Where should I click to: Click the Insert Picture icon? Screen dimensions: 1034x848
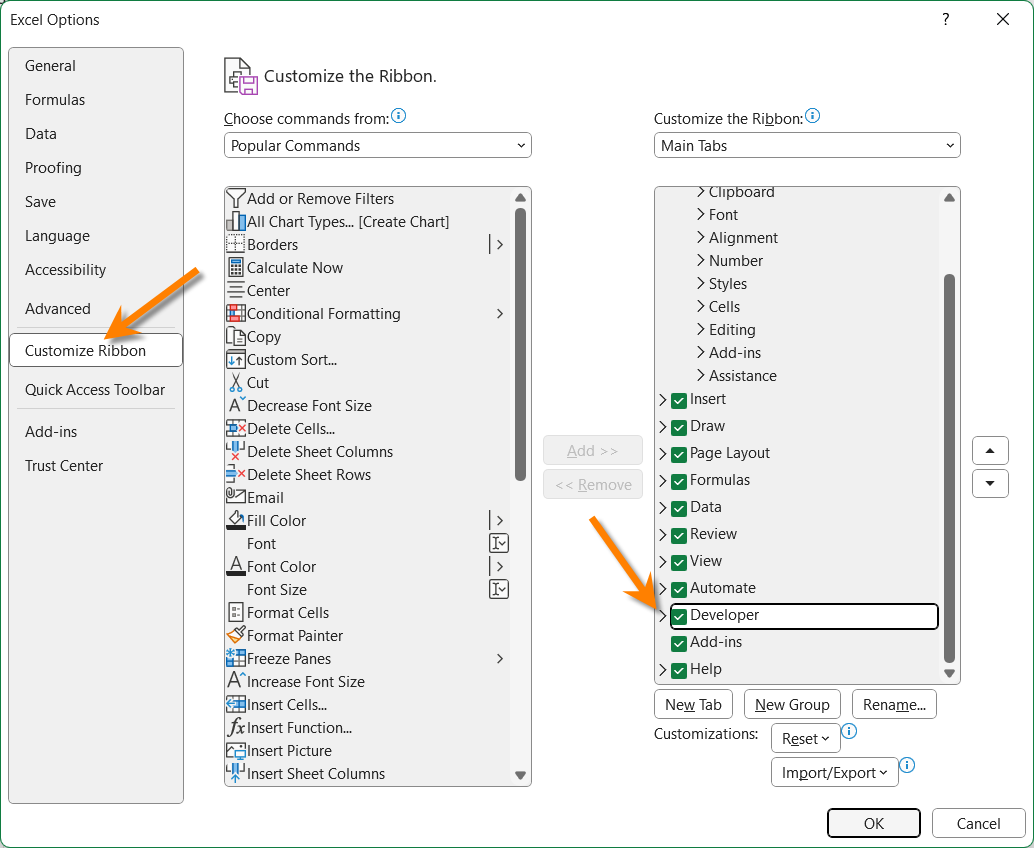click(235, 750)
